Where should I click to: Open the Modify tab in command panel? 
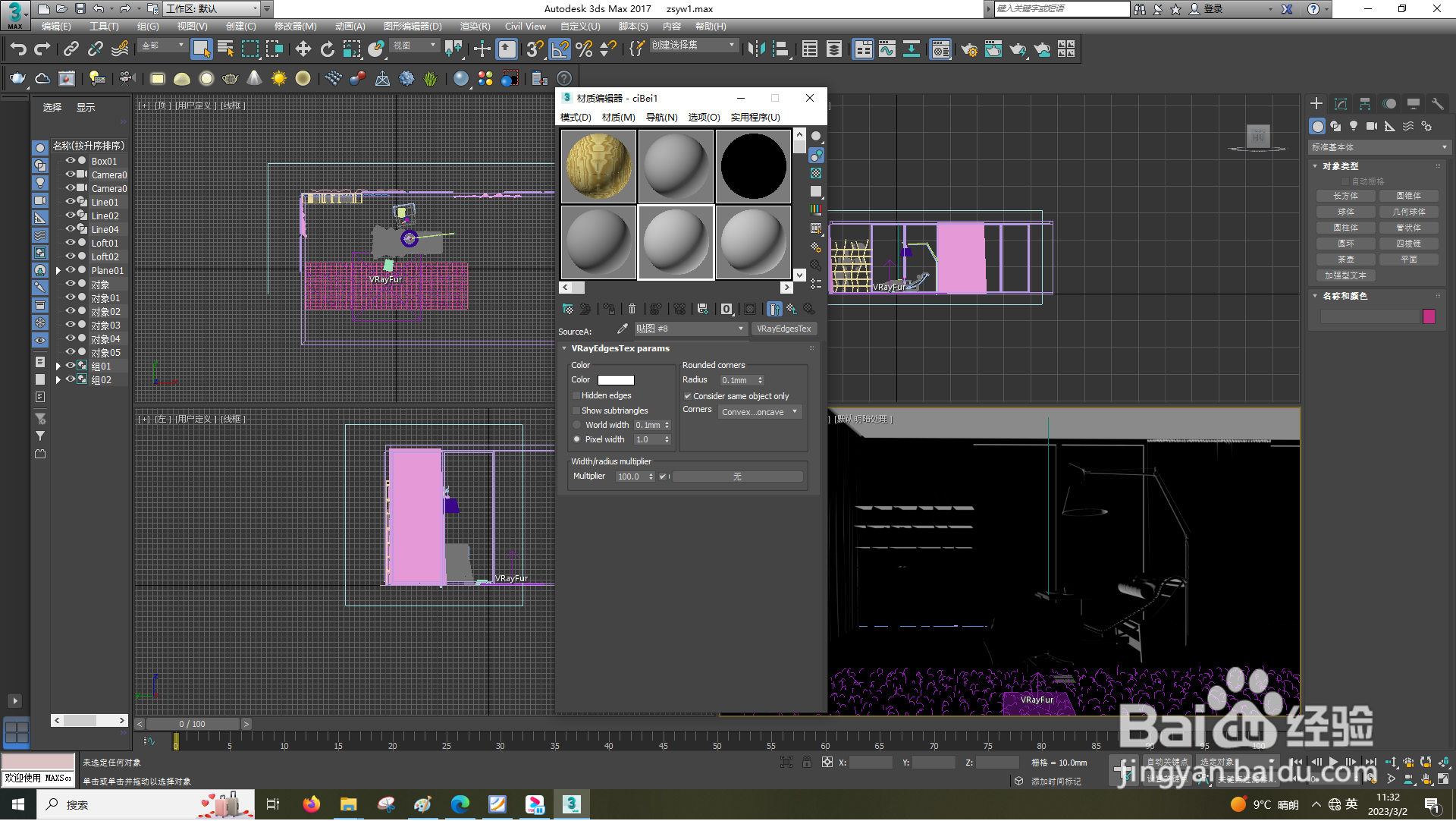pyautogui.click(x=1341, y=104)
